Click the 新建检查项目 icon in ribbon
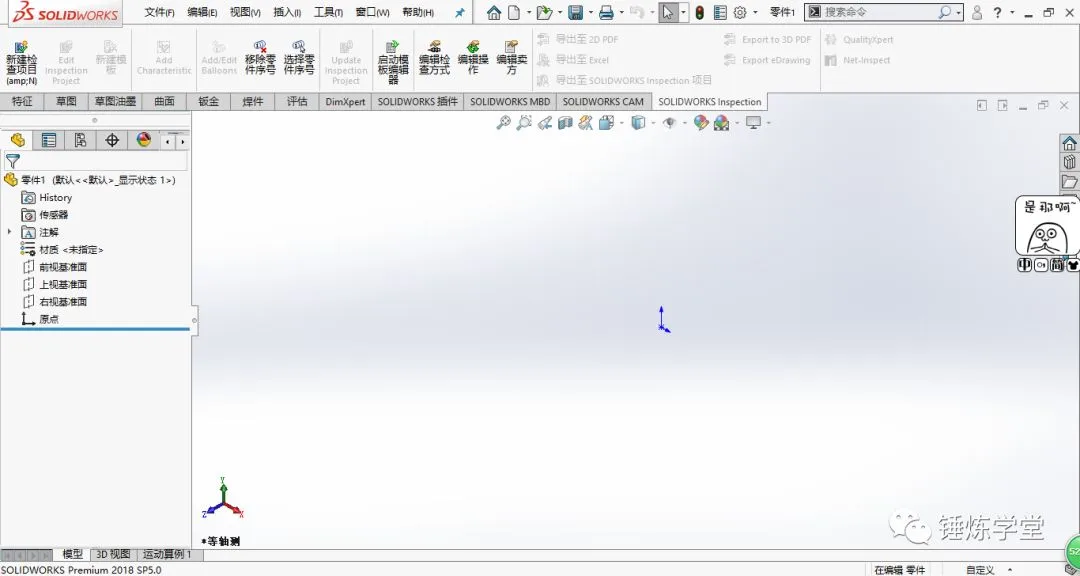Viewport: 1080px width, 576px height. click(x=21, y=47)
